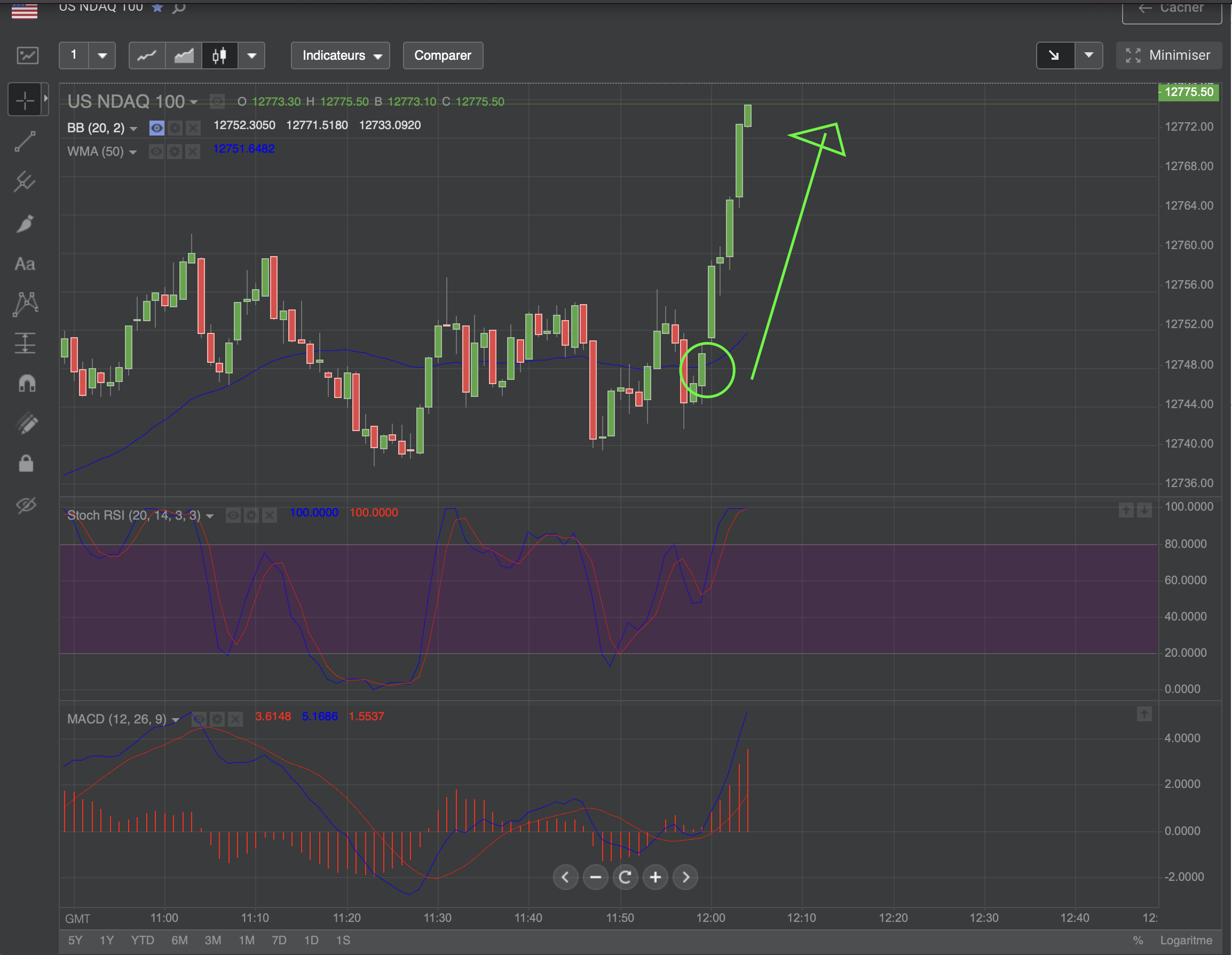This screenshot has height=955, width=1232.
Task: Select the 1D time range
Action: pyautogui.click(x=311, y=941)
